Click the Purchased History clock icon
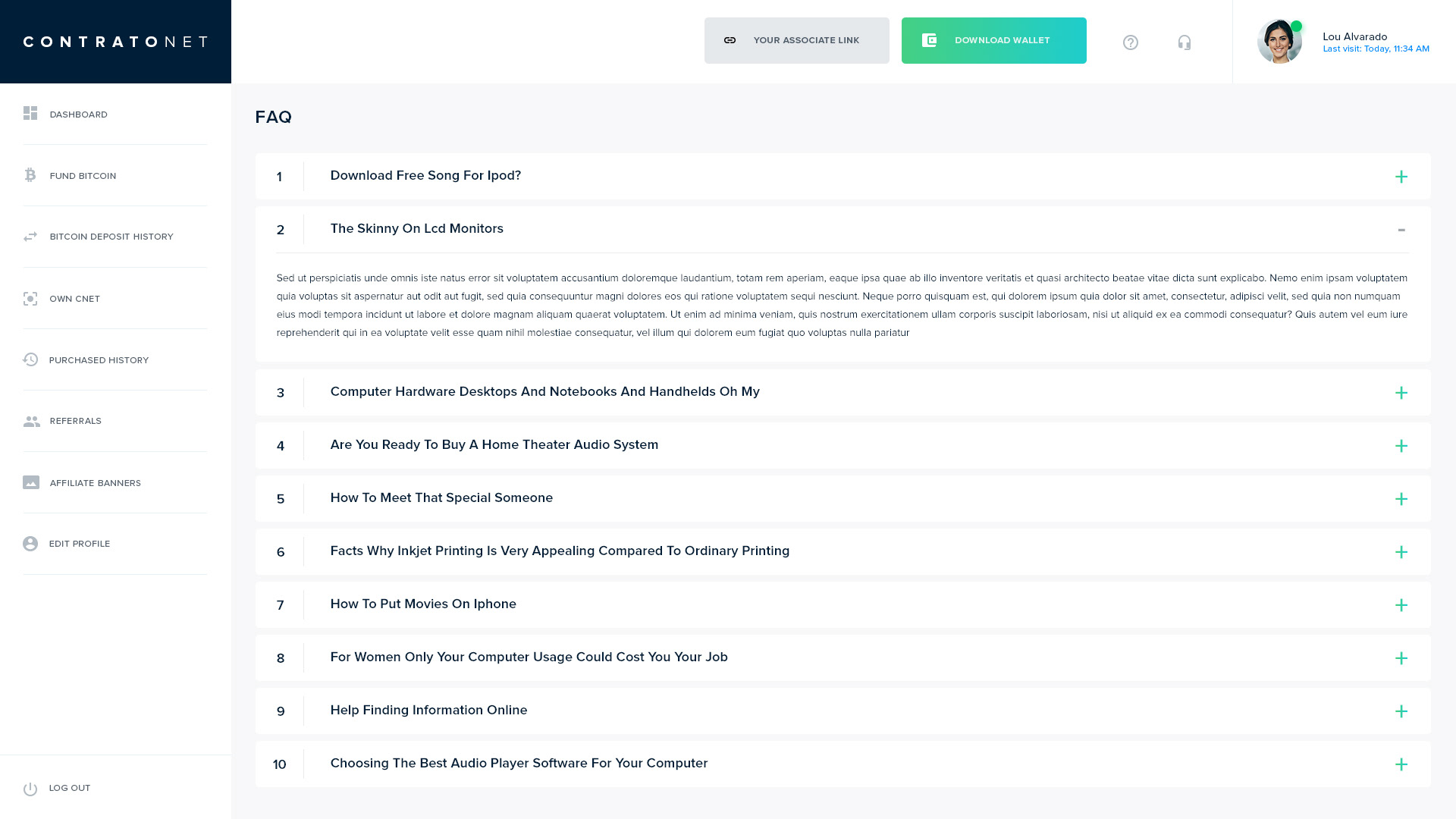1456x819 pixels. pyautogui.click(x=30, y=360)
